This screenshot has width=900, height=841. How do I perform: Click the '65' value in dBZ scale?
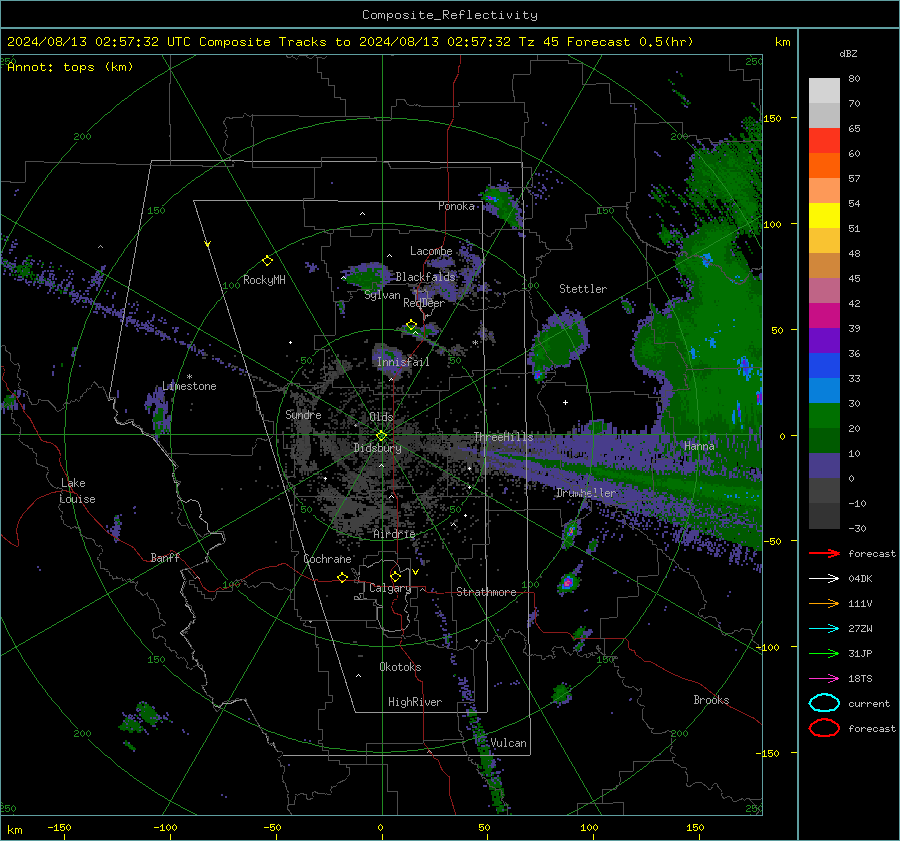pyautogui.click(x=854, y=129)
